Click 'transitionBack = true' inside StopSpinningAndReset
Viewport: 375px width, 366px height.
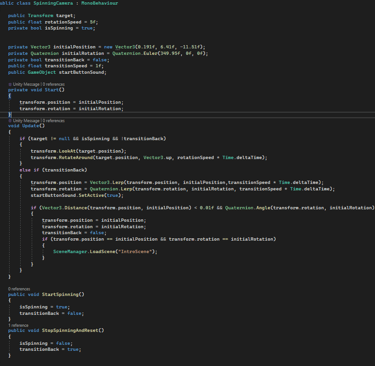tap(49, 350)
